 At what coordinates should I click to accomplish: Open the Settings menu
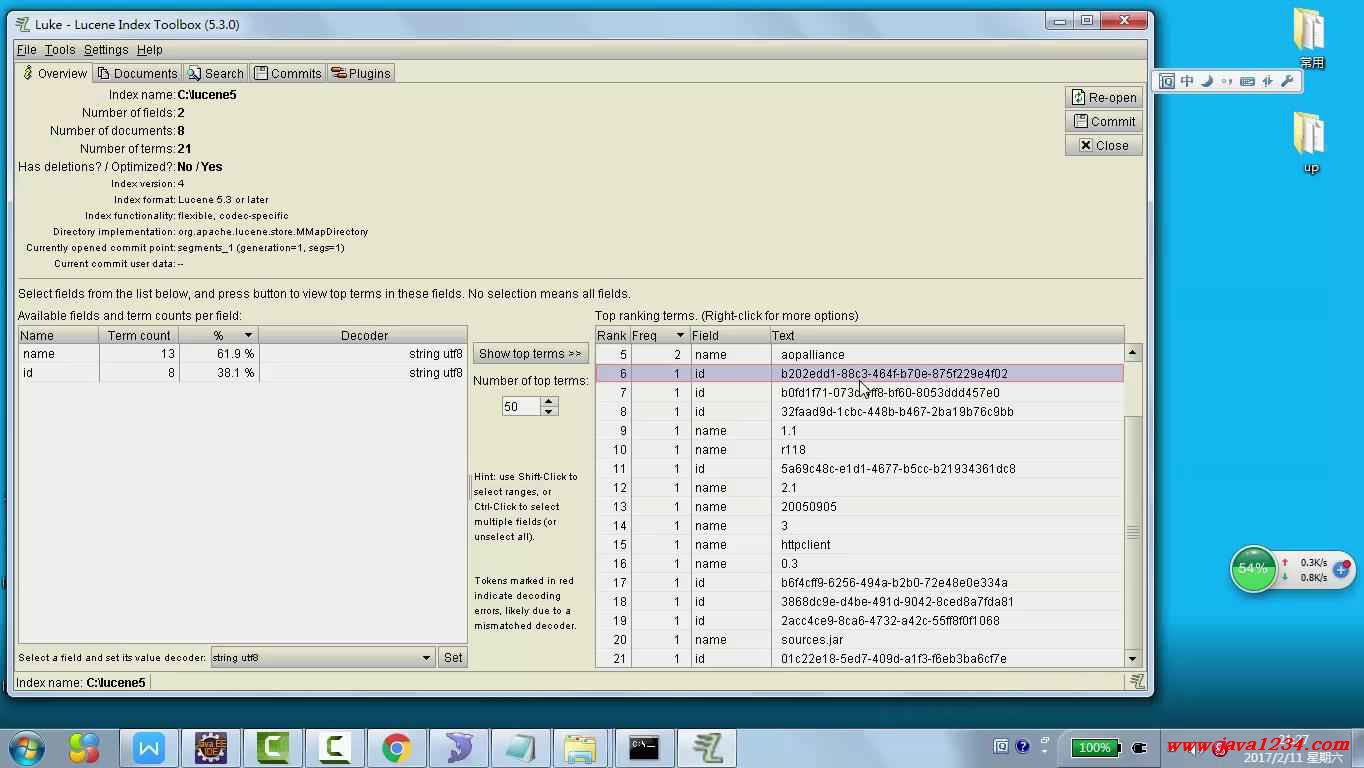(x=106, y=49)
